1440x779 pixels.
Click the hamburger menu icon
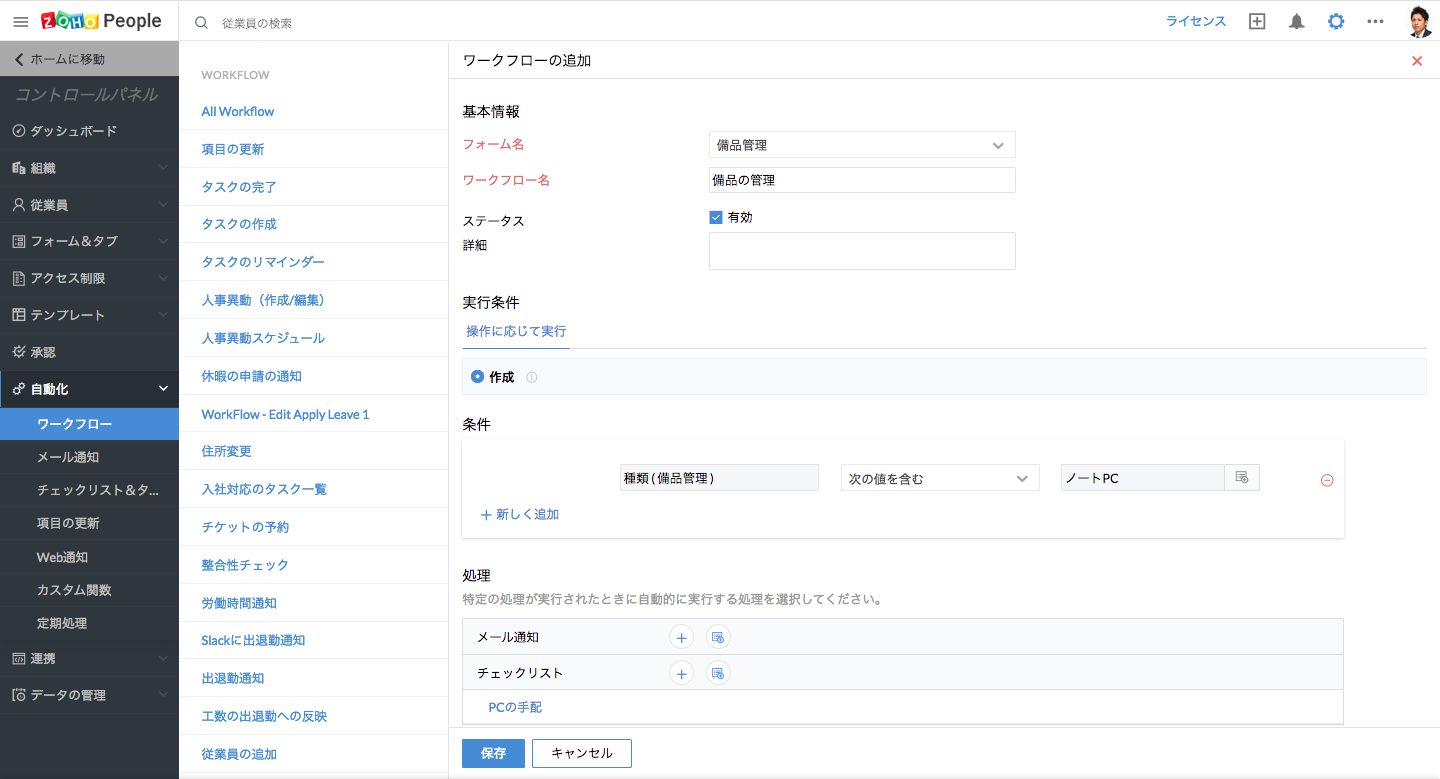click(x=20, y=21)
